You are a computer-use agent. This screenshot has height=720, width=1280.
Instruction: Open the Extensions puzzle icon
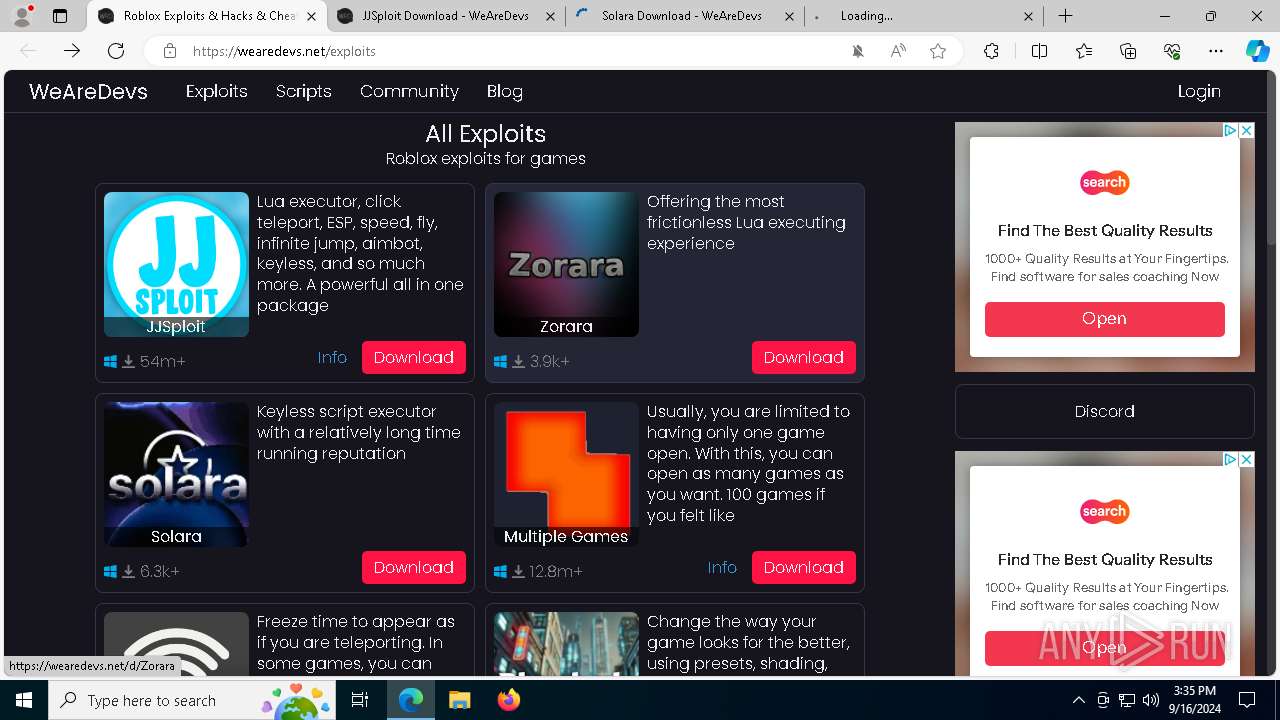pyautogui.click(x=991, y=51)
